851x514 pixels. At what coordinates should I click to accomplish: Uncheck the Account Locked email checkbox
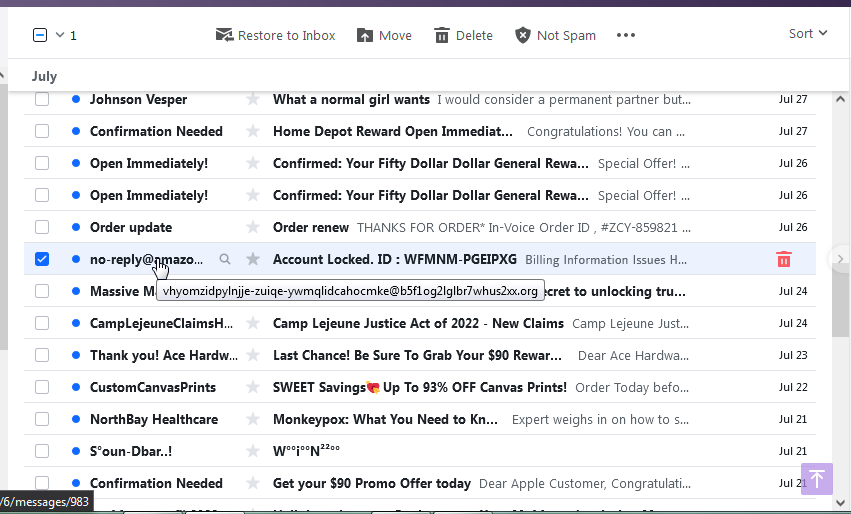point(42,259)
